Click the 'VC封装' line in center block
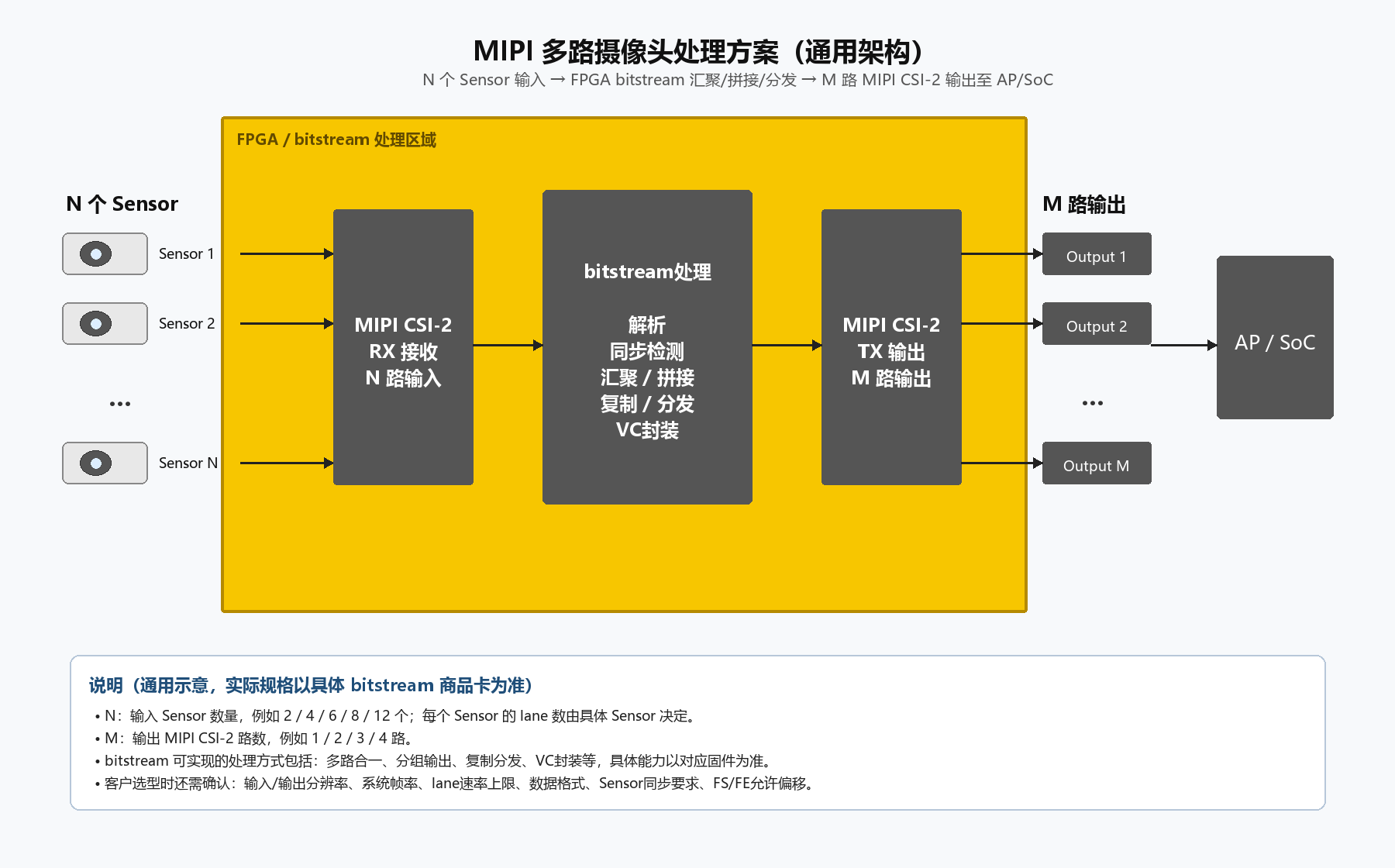The height and width of the screenshot is (868, 1395). click(x=647, y=431)
